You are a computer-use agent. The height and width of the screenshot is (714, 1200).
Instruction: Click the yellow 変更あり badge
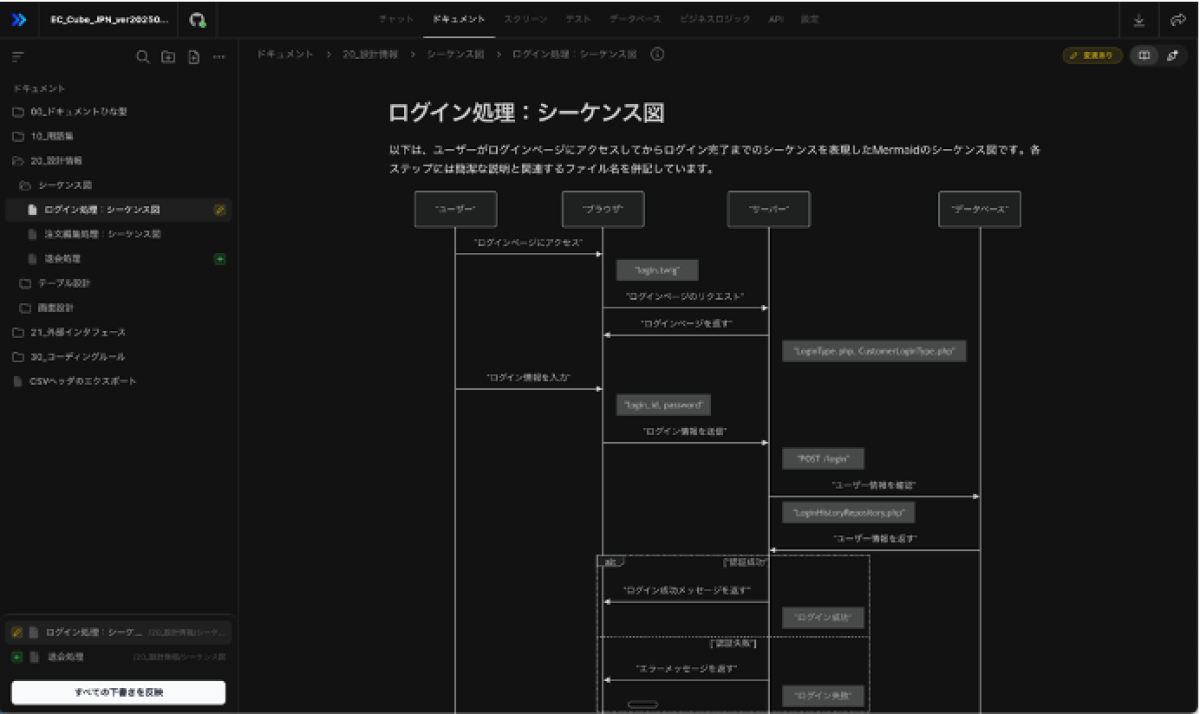click(x=1092, y=56)
